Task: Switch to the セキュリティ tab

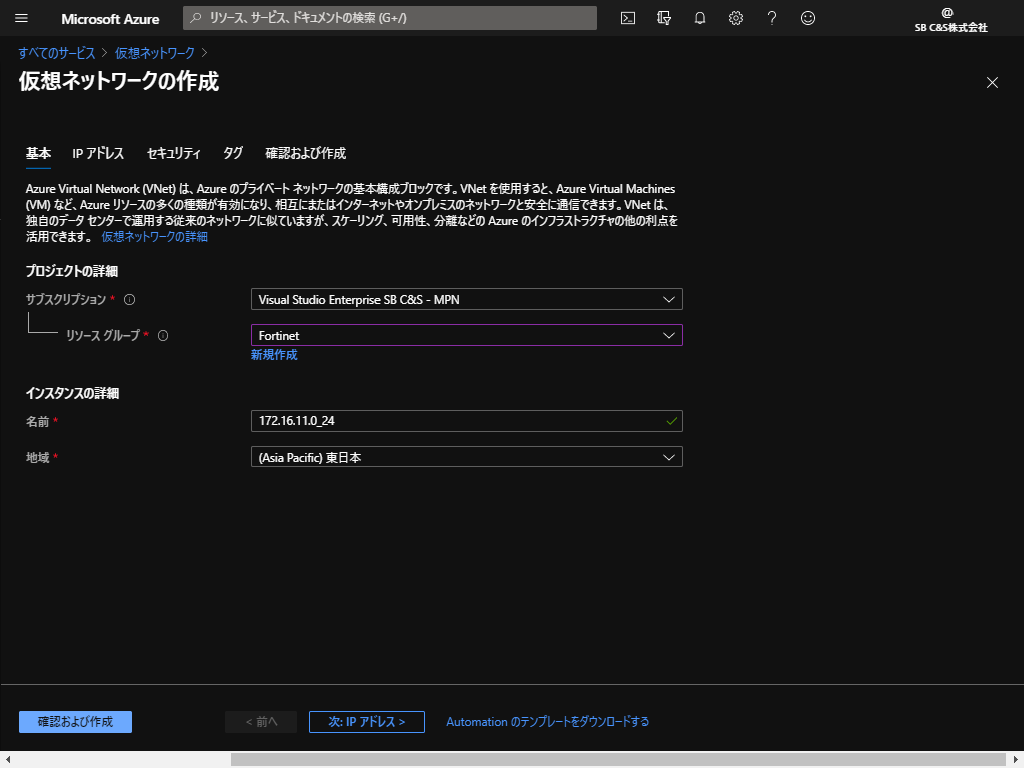Action: (174, 153)
